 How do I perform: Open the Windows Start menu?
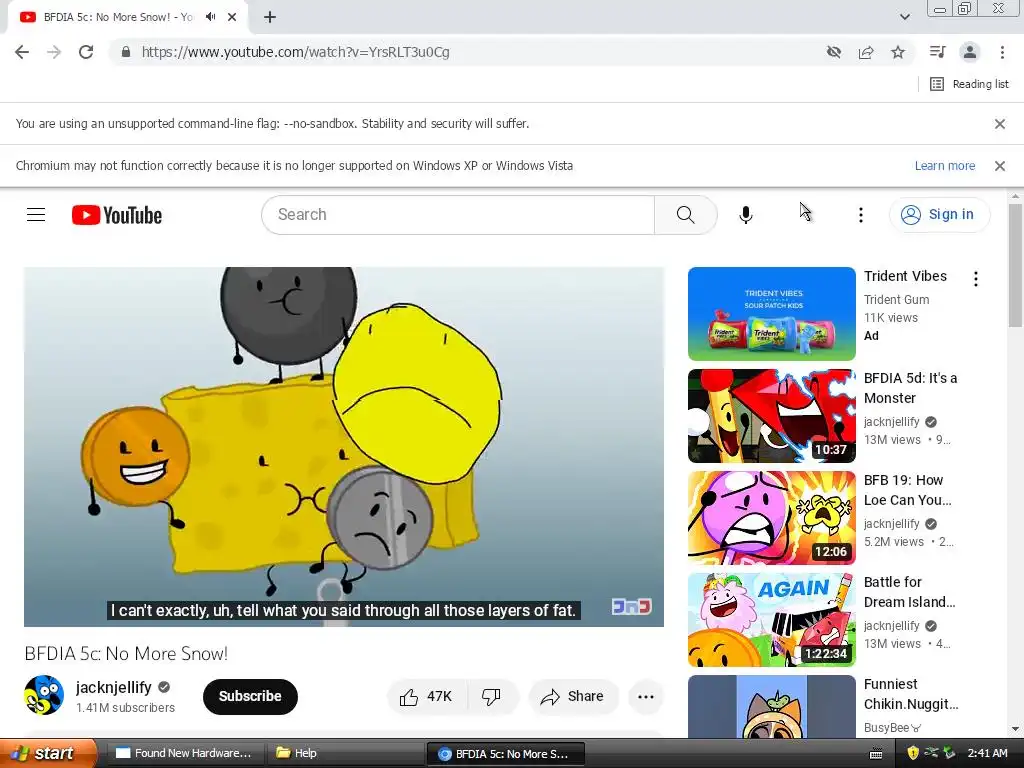(47, 753)
